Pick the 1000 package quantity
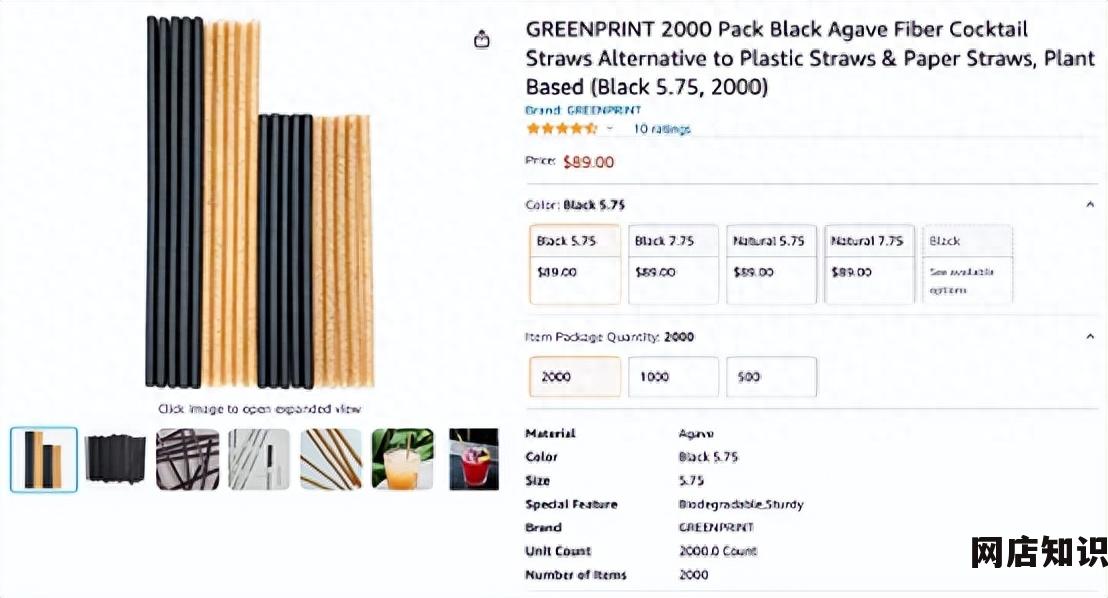 coord(673,377)
